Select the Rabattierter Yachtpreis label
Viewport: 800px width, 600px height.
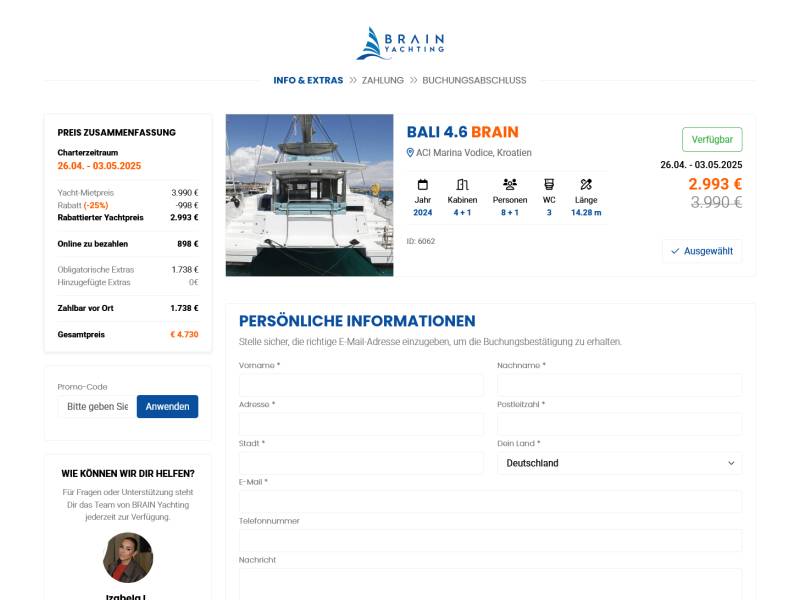101,217
